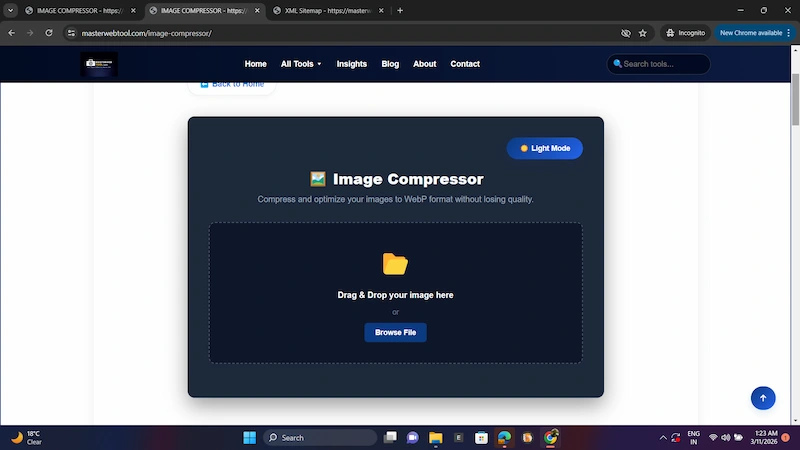The height and width of the screenshot is (450, 800).
Task: Click the Back to Home link
Action: tap(232, 85)
